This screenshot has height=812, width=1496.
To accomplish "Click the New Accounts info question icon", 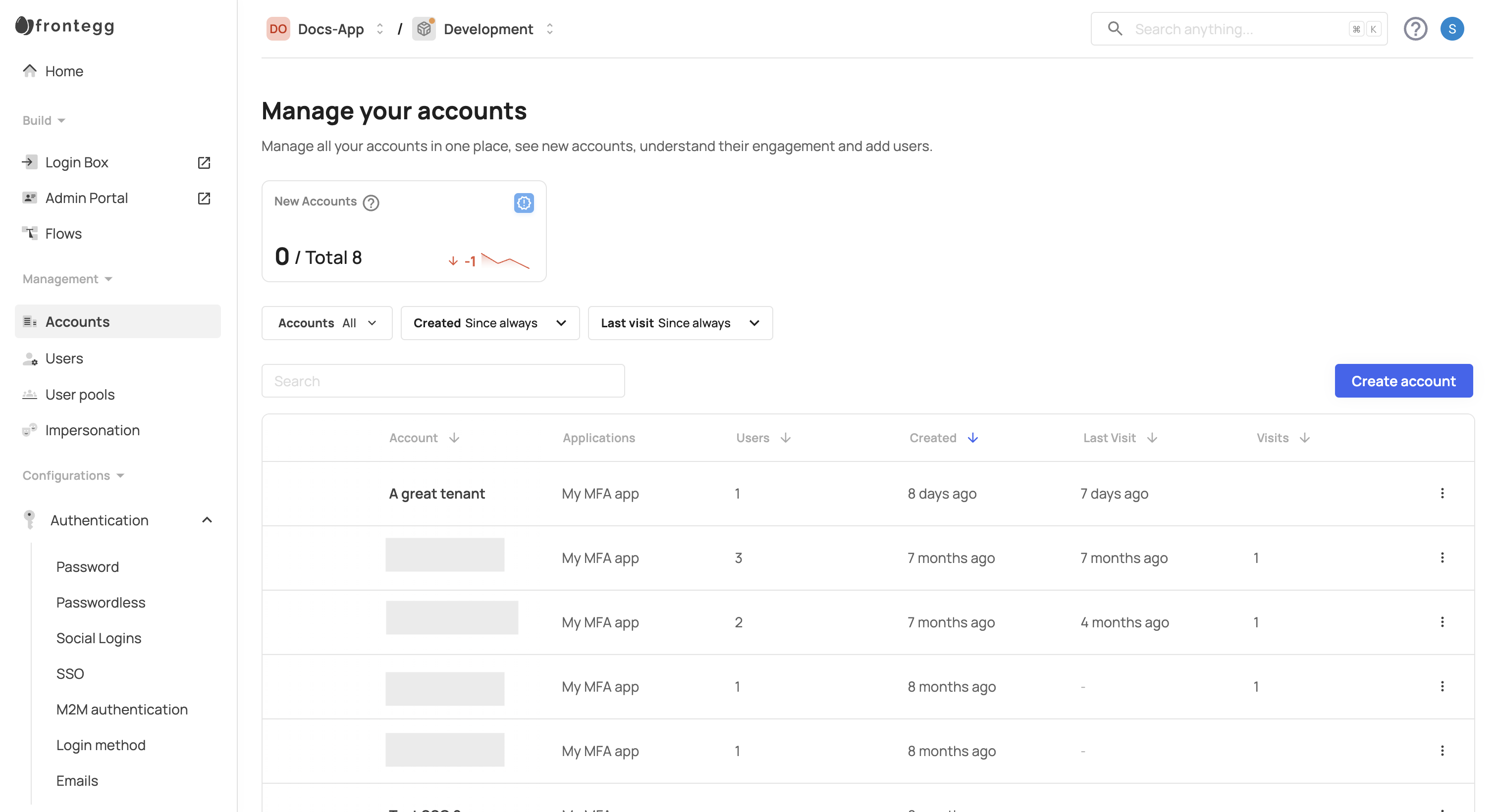I will (371, 203).
